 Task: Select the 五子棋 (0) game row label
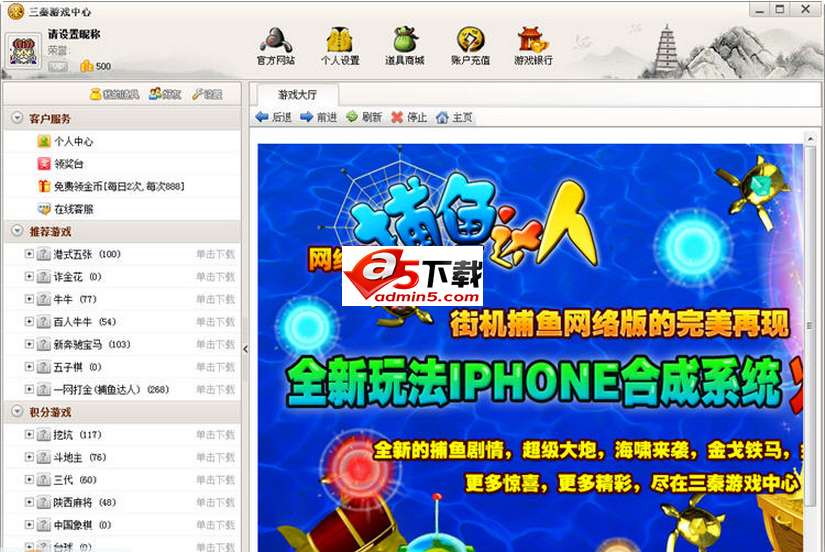tap(77, 367)
